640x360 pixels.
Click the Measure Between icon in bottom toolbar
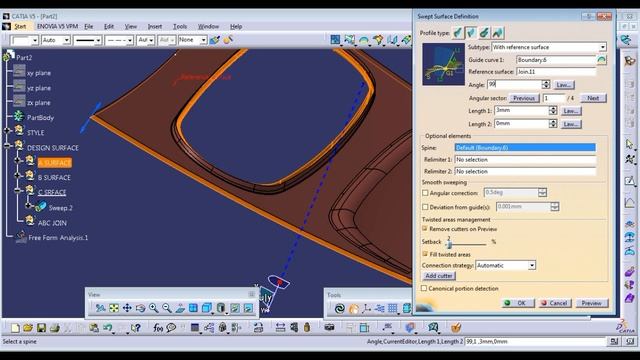(280, 328)
